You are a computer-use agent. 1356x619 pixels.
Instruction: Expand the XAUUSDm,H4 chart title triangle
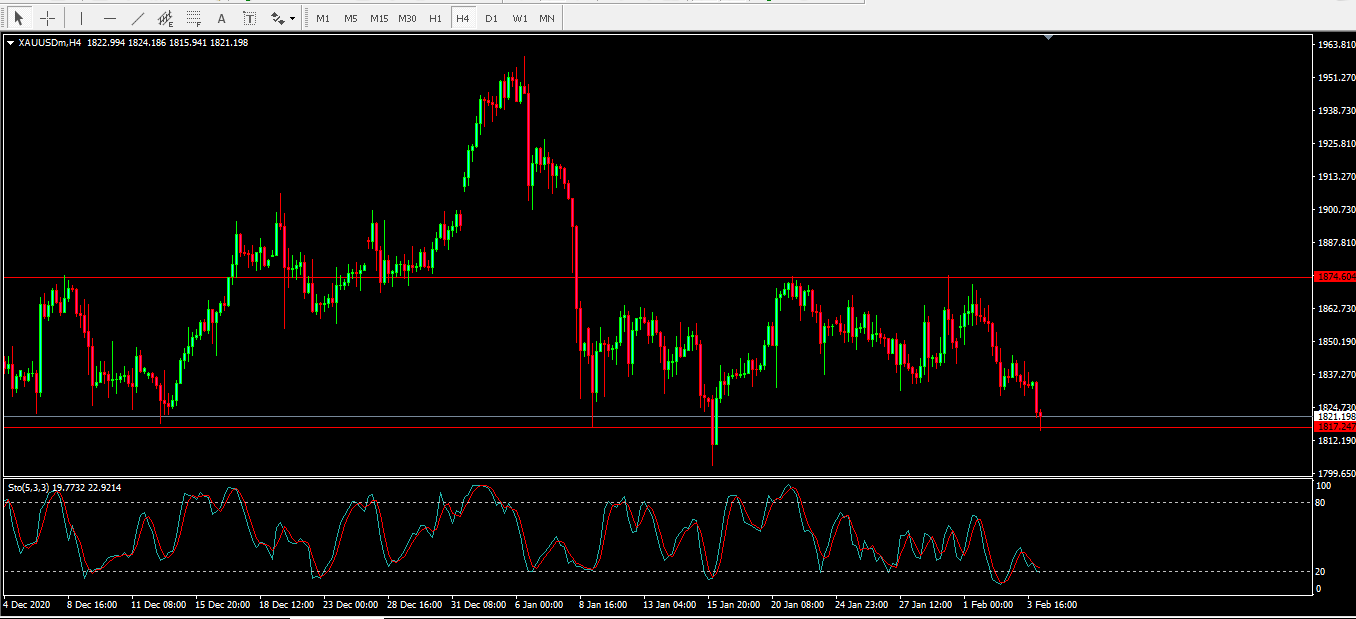10,43
